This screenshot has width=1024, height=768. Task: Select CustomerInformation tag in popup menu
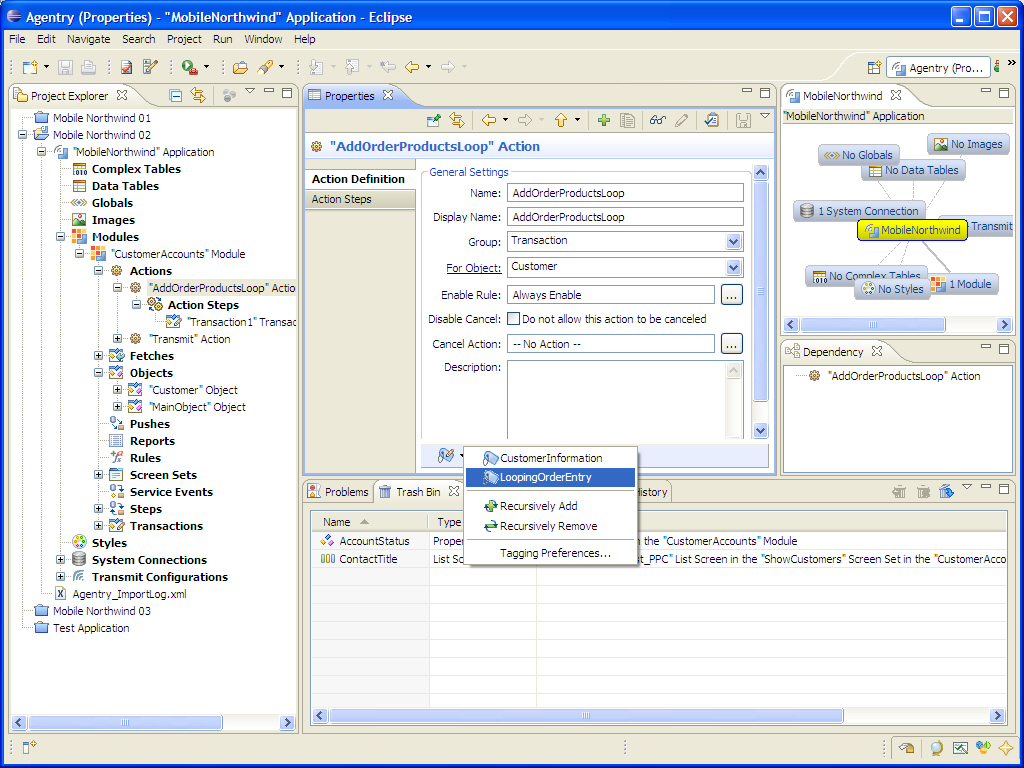point(550,458)
